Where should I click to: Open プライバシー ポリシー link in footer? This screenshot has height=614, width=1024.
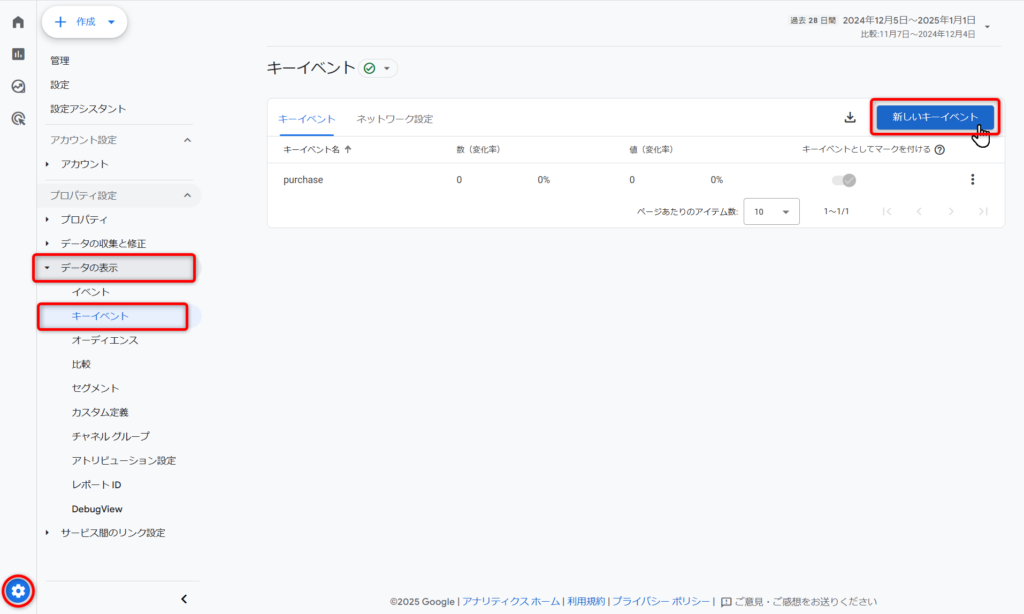coord(661,602)
